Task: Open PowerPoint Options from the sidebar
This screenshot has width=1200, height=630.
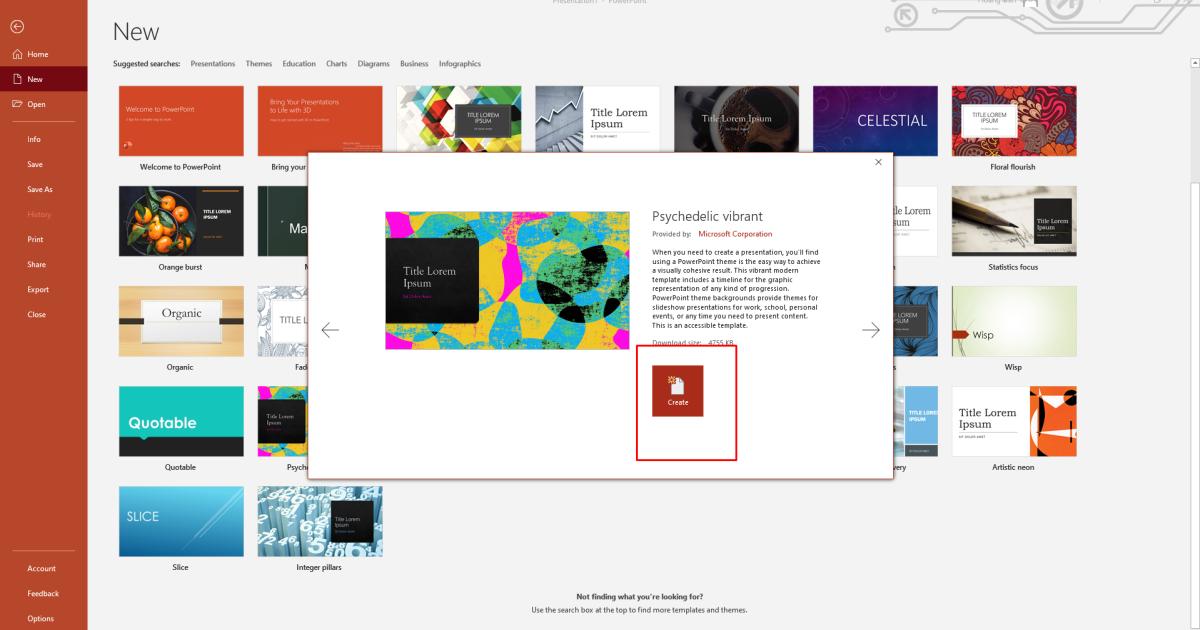Action: click(x=43, y=618)
